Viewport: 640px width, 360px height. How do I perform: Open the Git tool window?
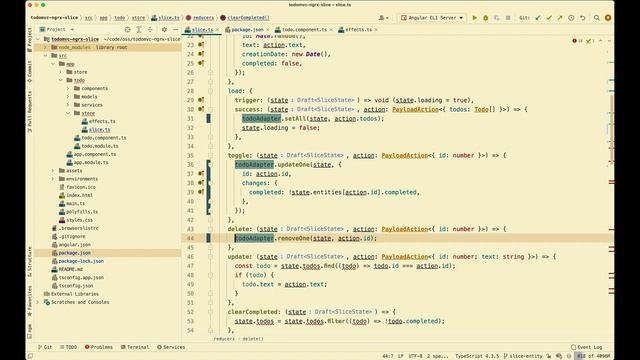45,347
